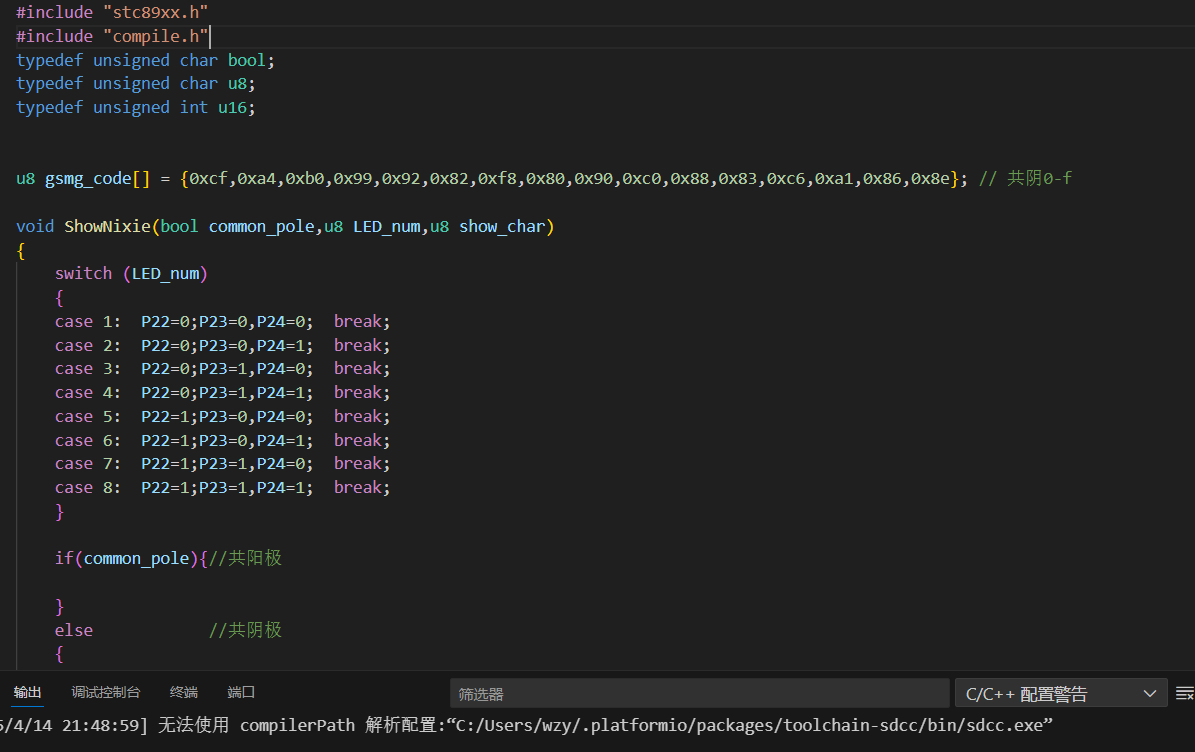Place cursor on the switch keyword

click(x=83, y=273)
